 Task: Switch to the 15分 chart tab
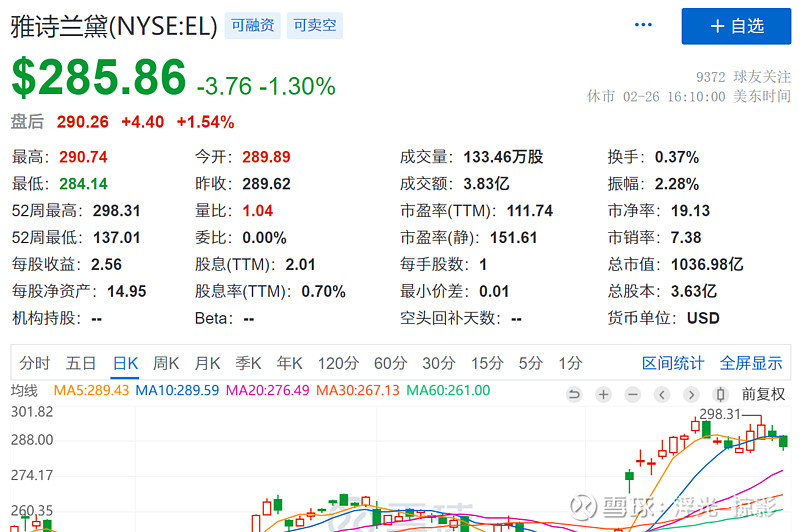[487, 363]
